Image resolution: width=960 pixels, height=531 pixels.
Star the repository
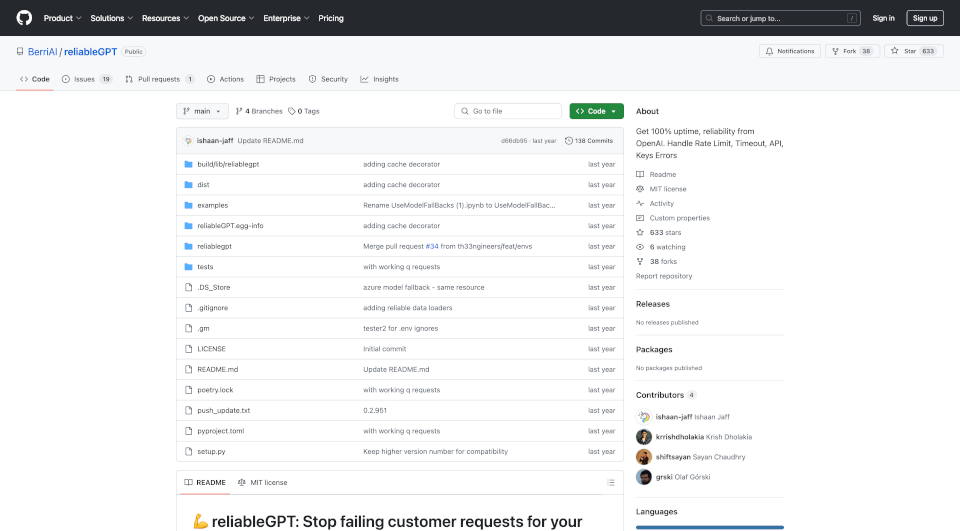click(913, 51)
